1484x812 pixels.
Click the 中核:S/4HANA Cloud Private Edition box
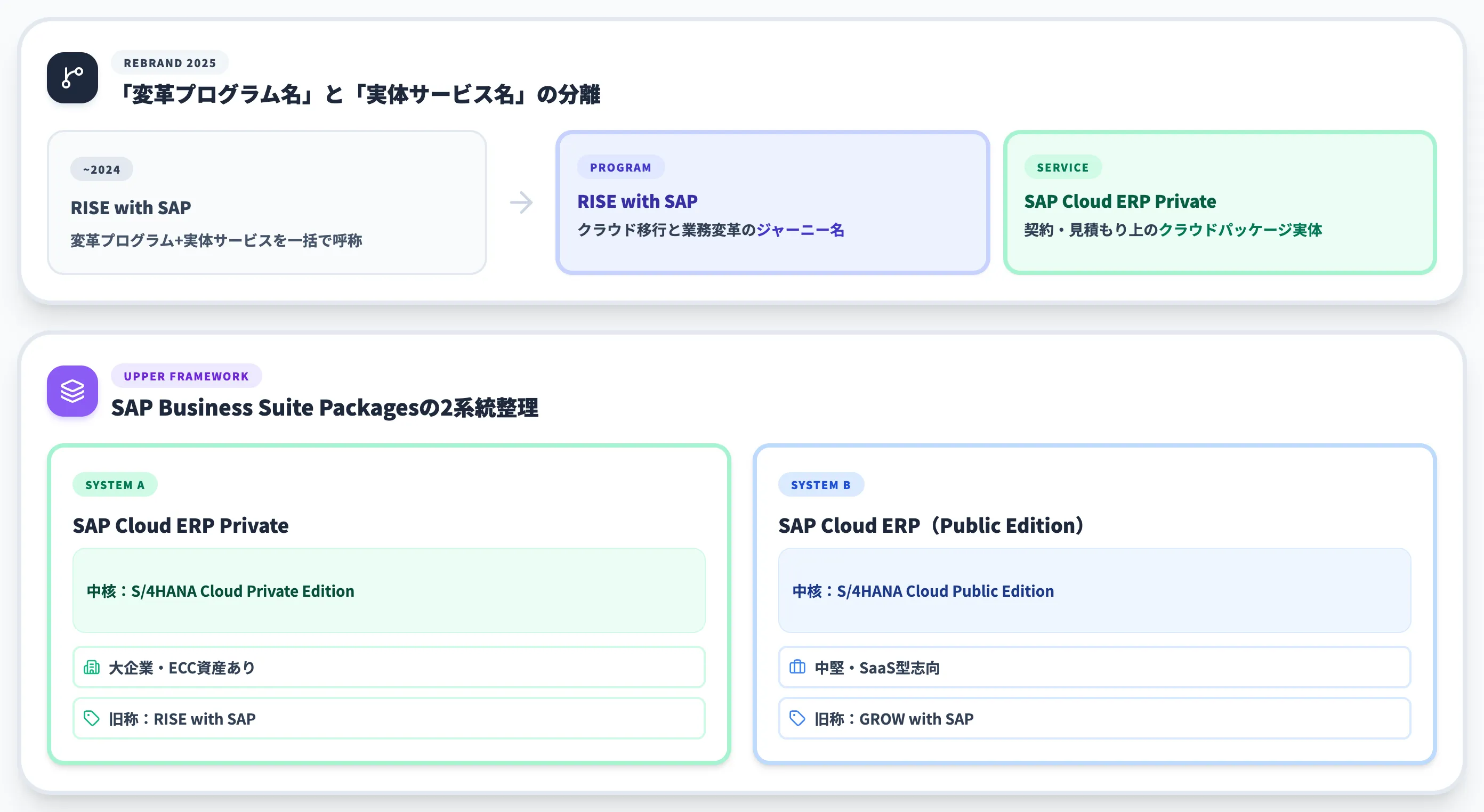[x=389, y=590]
